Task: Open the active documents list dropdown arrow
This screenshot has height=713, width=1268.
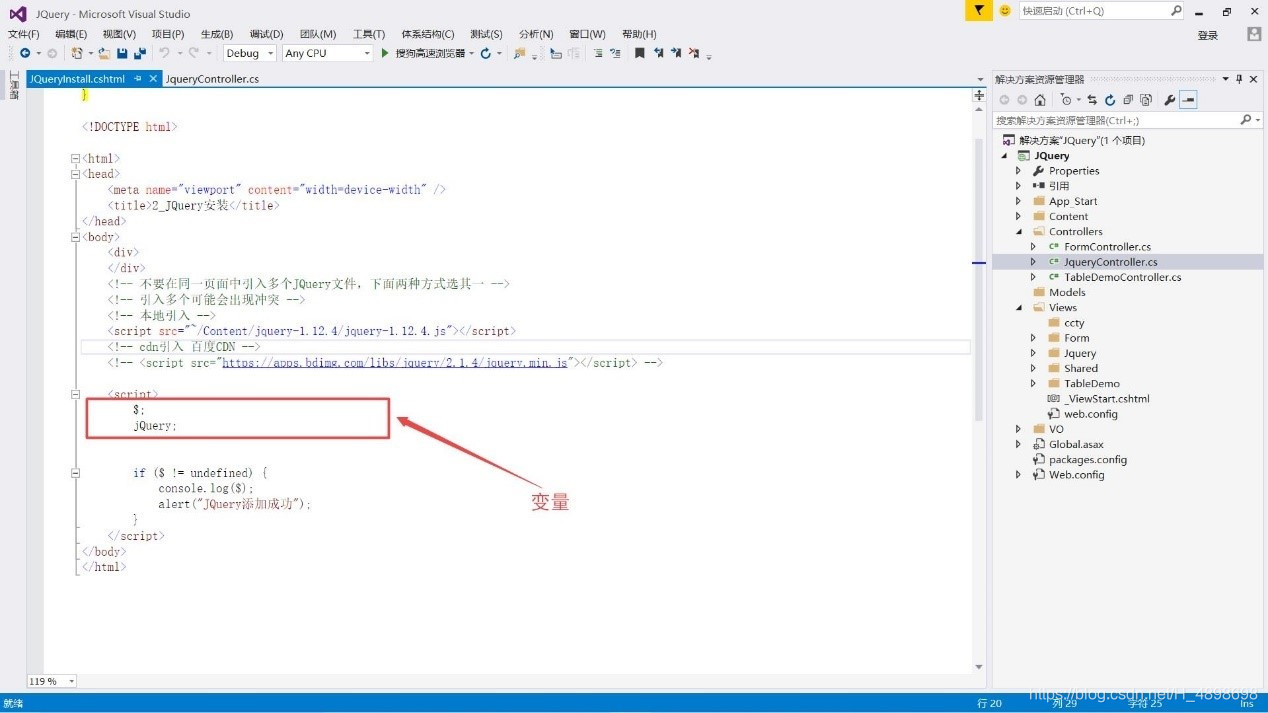Action: [980, 79]
